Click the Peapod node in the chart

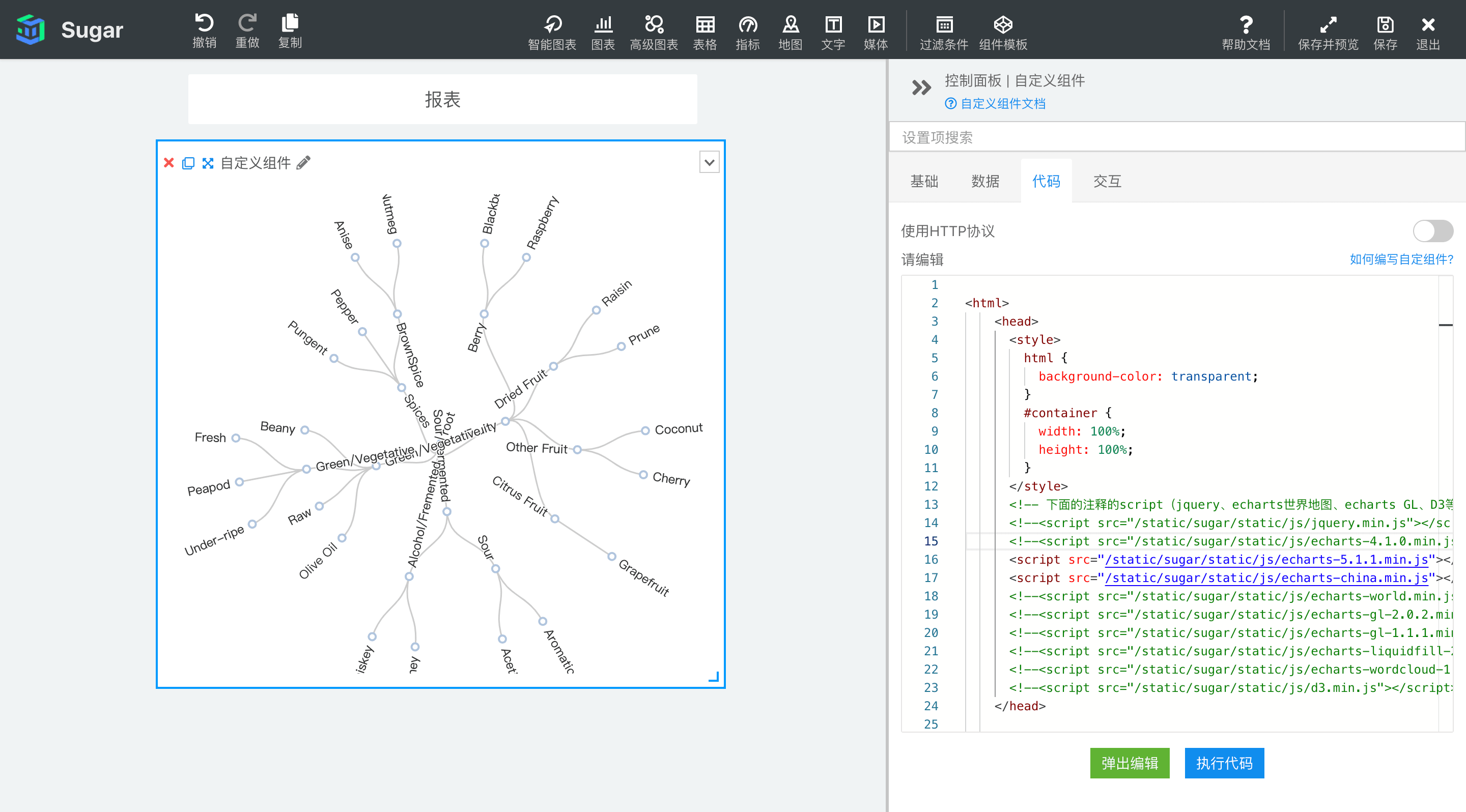coord(239,482)
